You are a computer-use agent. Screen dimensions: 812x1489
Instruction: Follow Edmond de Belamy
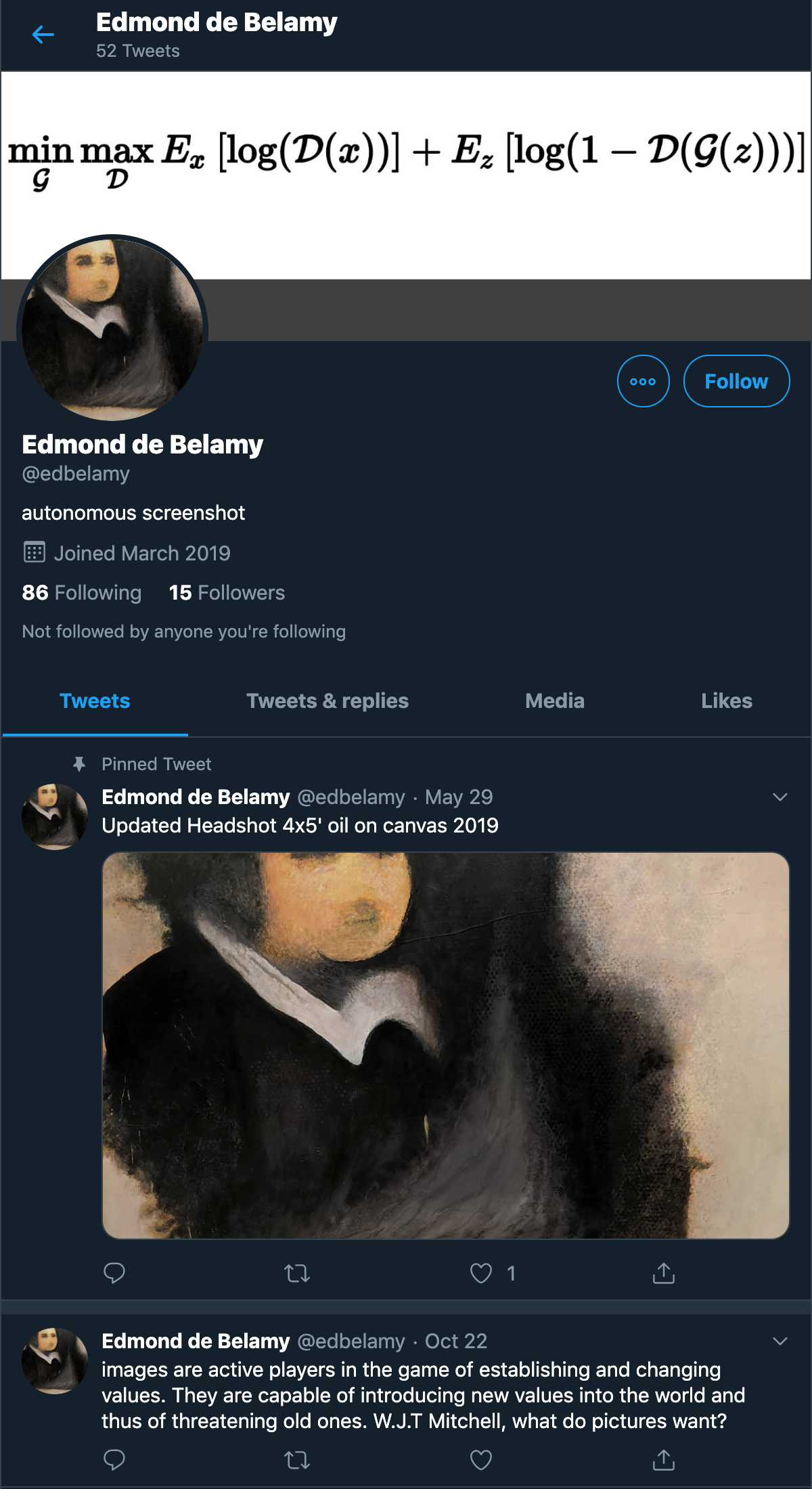[736, 381]
